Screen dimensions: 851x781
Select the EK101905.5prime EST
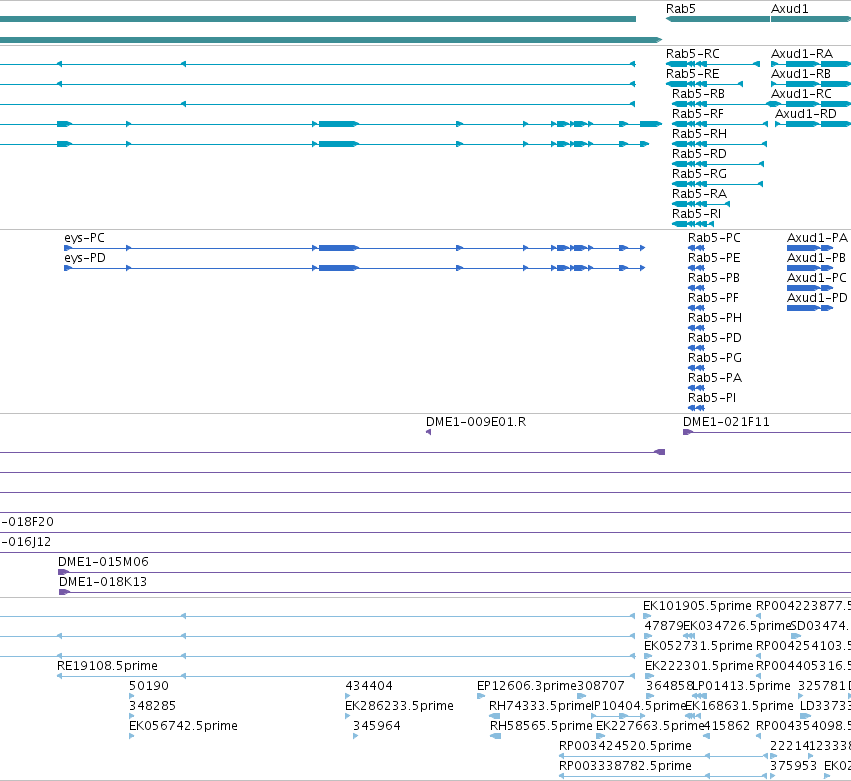(x=697, y=606)
